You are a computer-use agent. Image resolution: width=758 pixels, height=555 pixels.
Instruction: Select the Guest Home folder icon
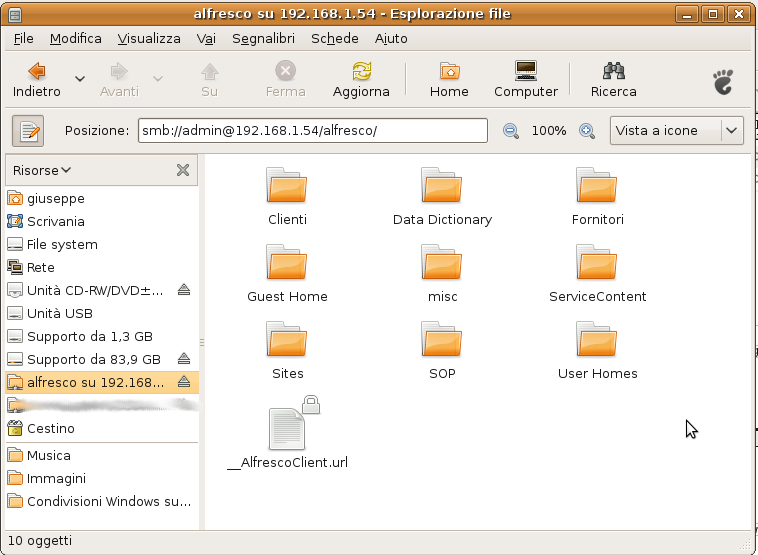click(x=287, y=262)
